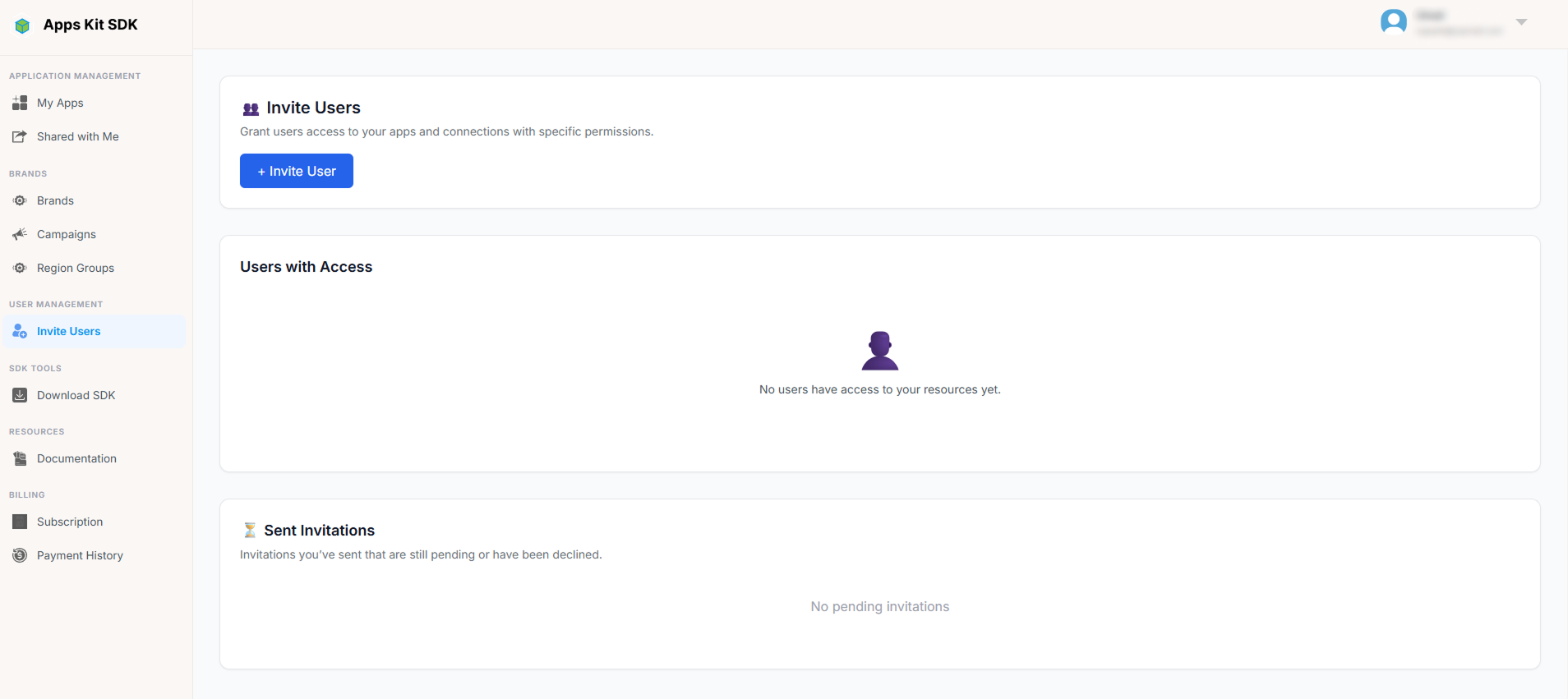Screen dimensions: 1568x699
Task: Select Region Groups in the sidebar
Action: coord(95,268)
